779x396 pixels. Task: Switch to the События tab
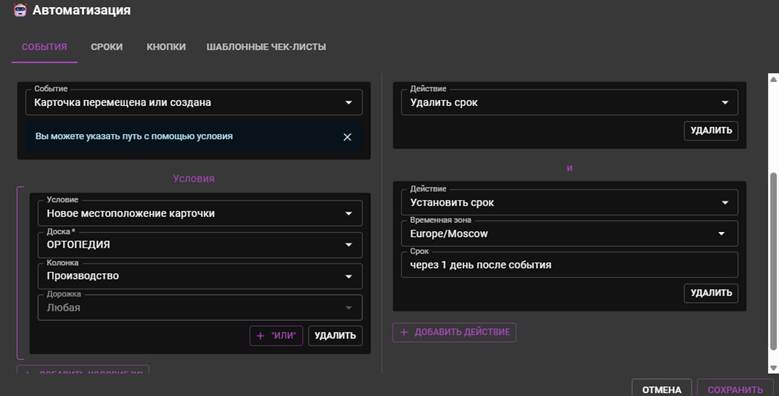[x=44, y=47]
